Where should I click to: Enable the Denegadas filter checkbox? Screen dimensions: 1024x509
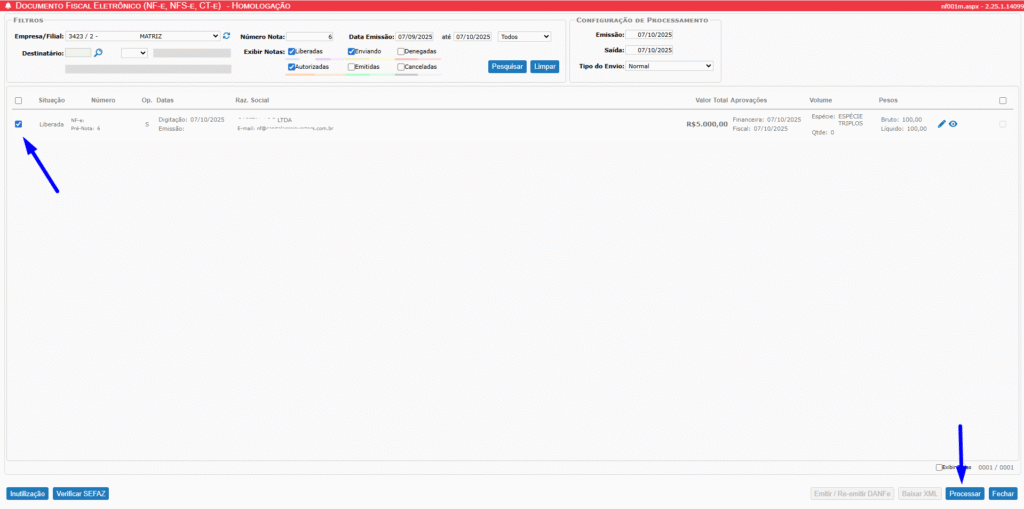point(401,51)
